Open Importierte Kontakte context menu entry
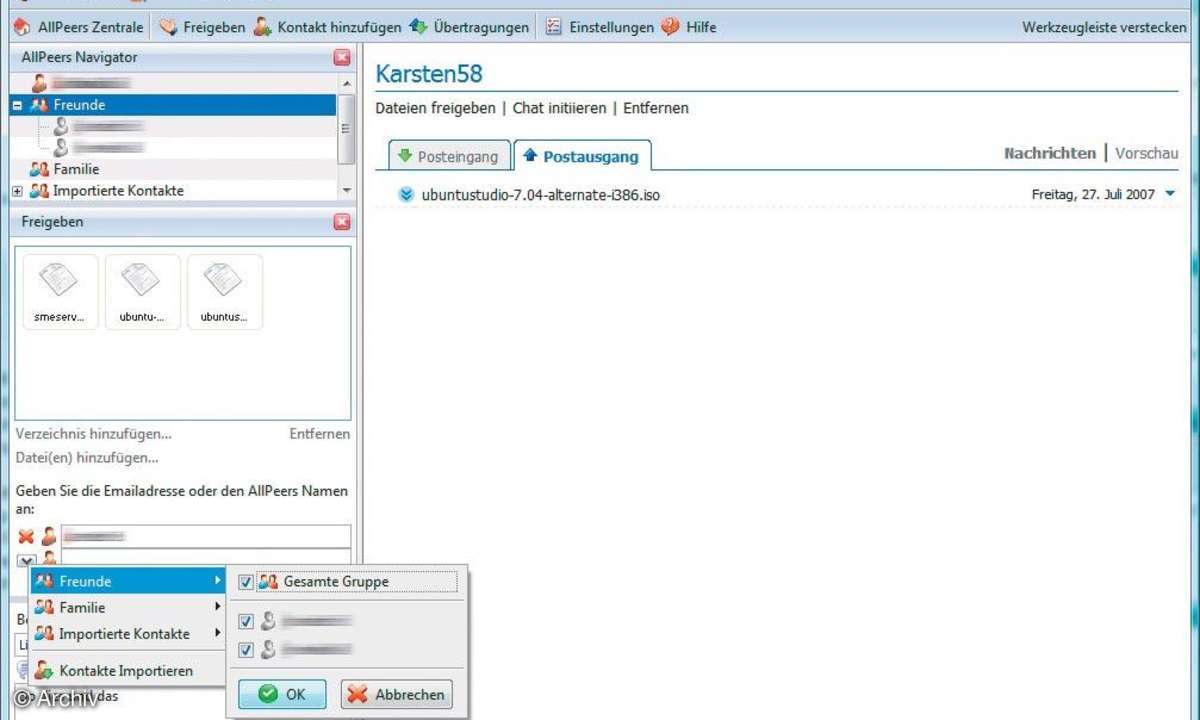The width and height of the screenshot is (1200, 720). pyautogui.click(x=127, y=633)
